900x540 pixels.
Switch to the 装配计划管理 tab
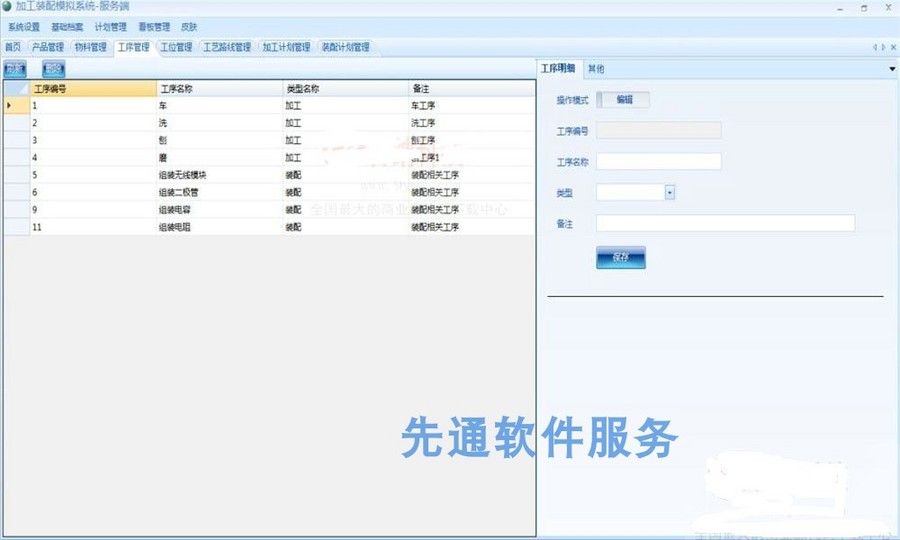[346, 47]
